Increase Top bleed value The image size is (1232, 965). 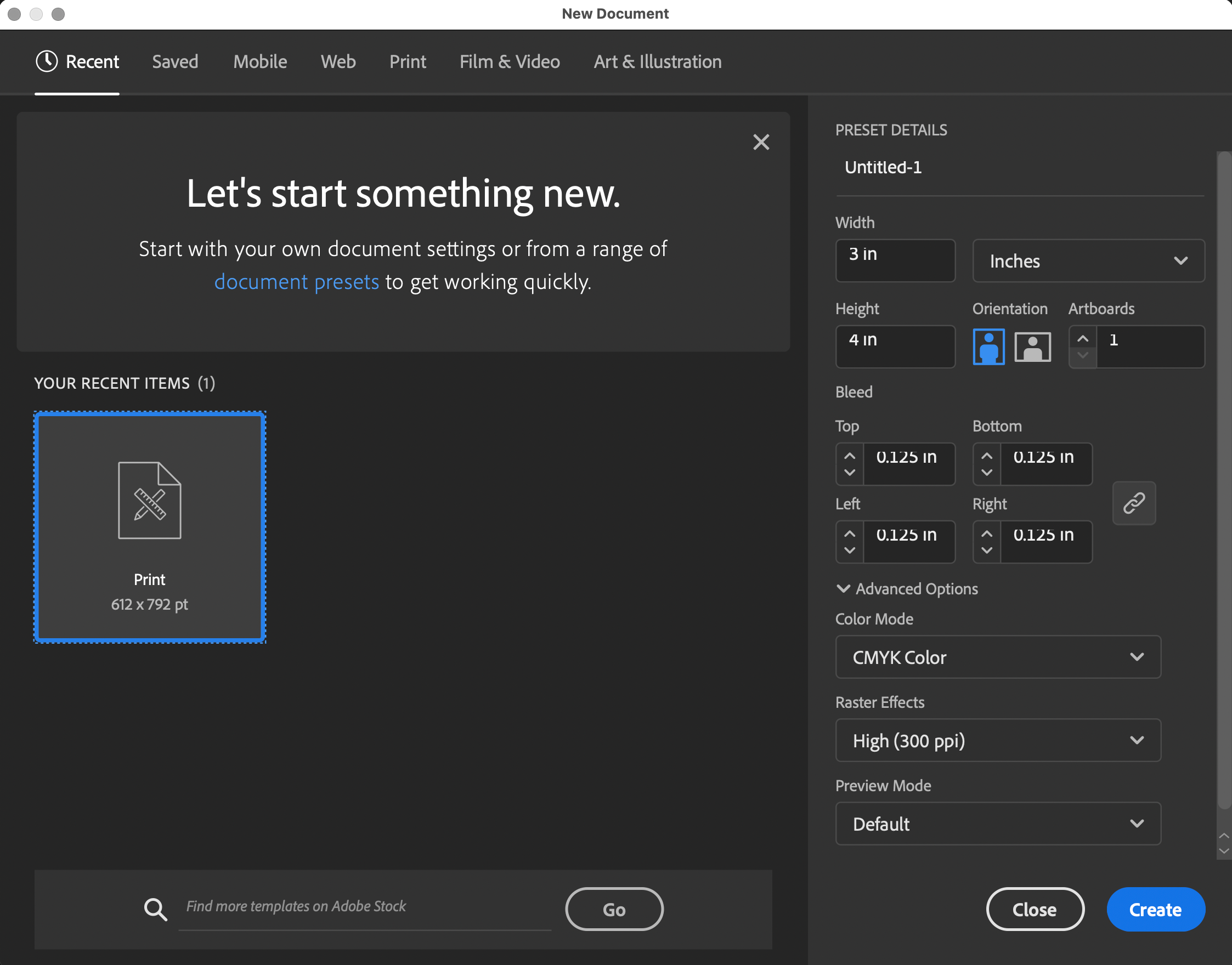point(850,456)
